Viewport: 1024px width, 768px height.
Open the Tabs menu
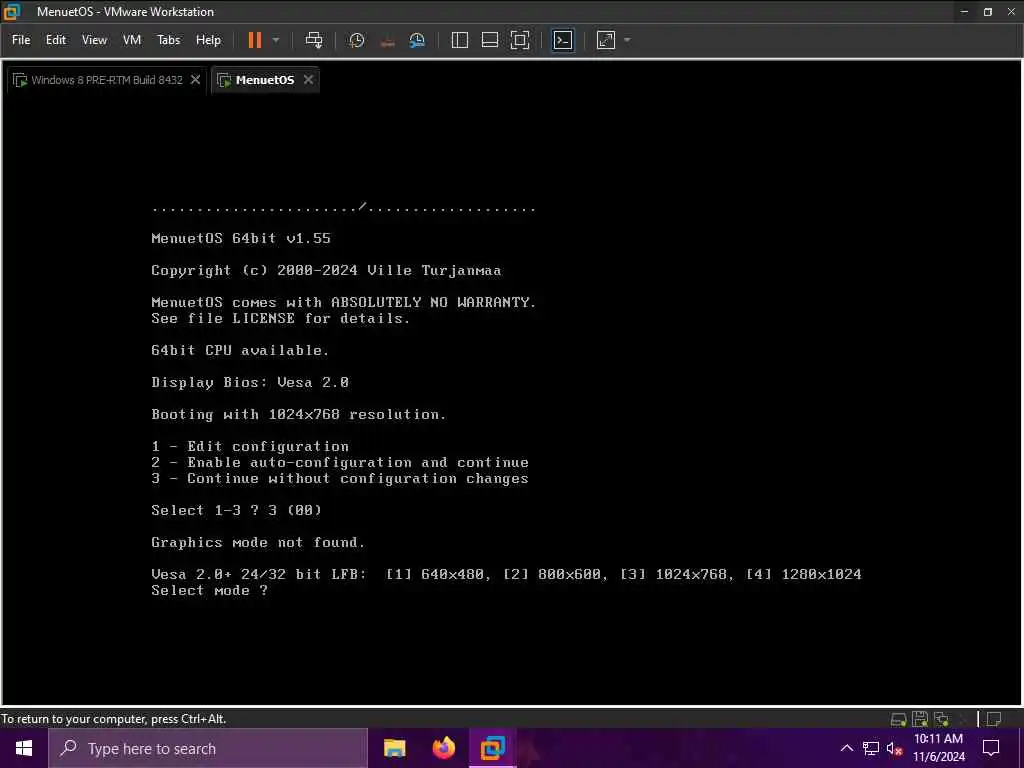[x=168, y=40]
